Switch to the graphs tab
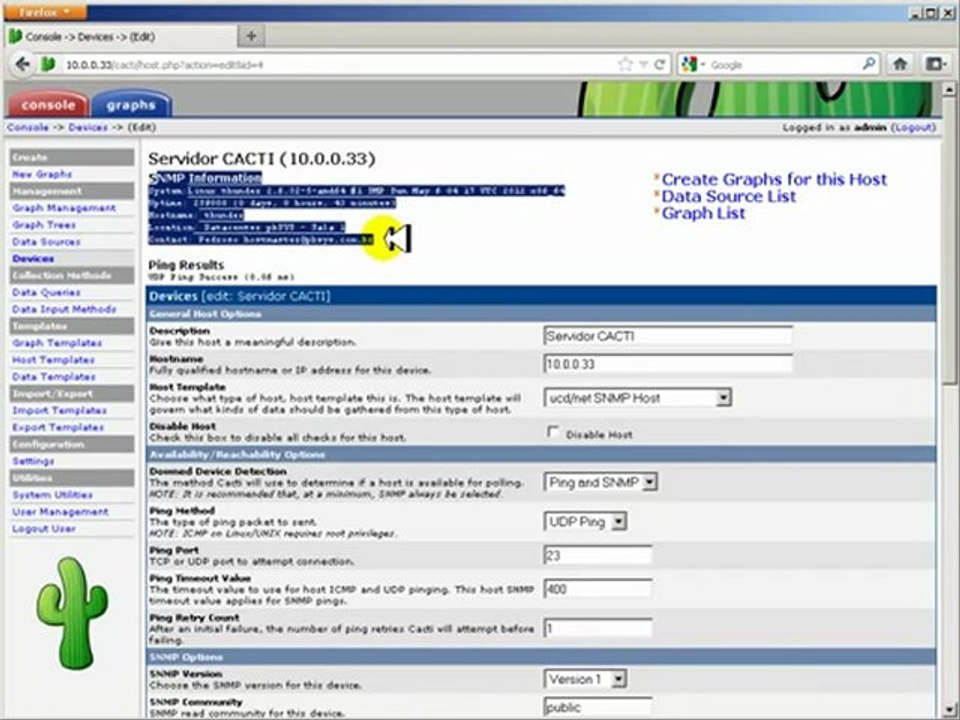 pyautogui.click(x=130, y=104)
